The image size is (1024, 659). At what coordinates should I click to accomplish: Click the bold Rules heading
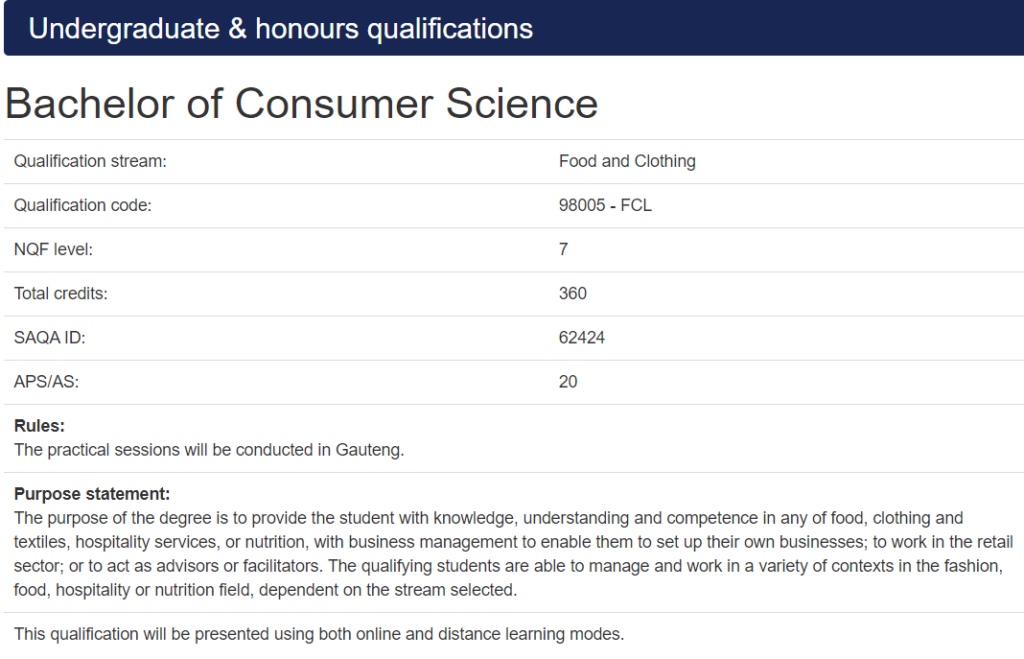(x=39, y=426)
